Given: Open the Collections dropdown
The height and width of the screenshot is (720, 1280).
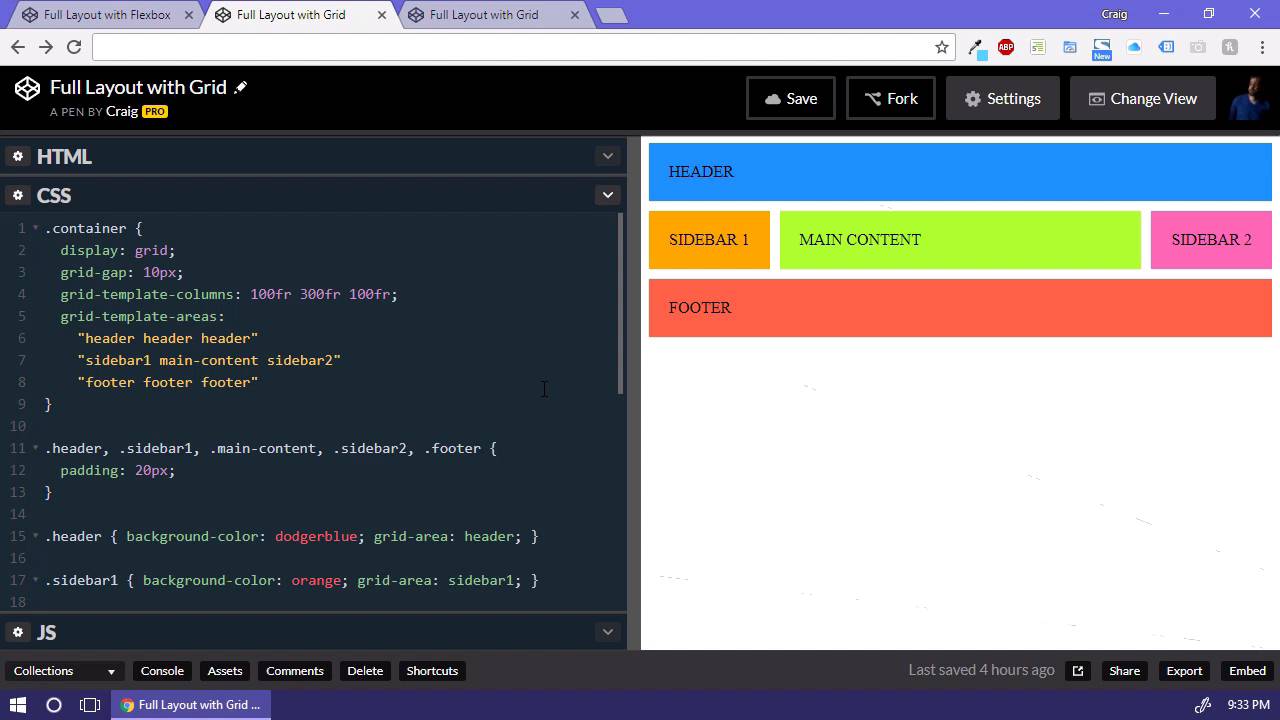Looking at the screenshot, I should click(x=64, y=671).
